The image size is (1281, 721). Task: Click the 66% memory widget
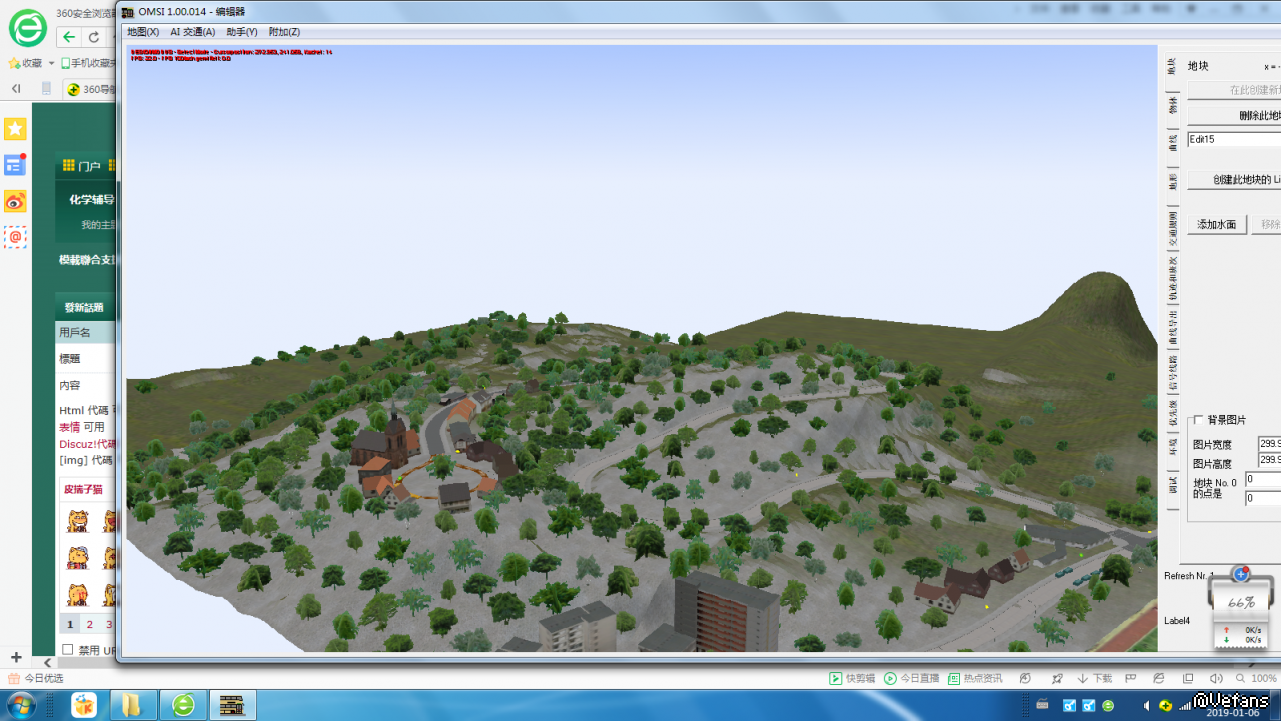tap(1240, 603)
